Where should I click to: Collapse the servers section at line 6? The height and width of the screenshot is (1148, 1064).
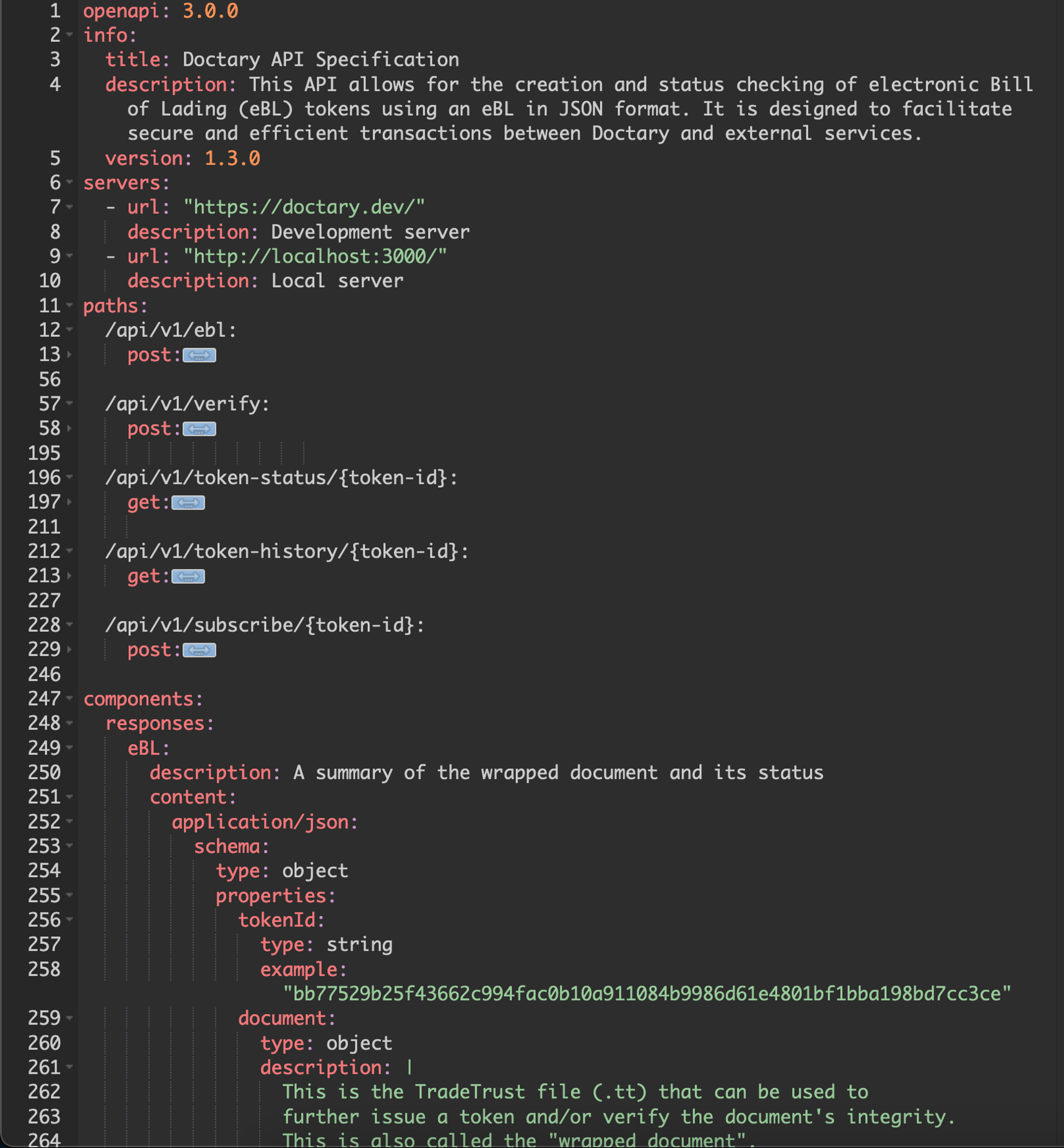coord(70,182)
